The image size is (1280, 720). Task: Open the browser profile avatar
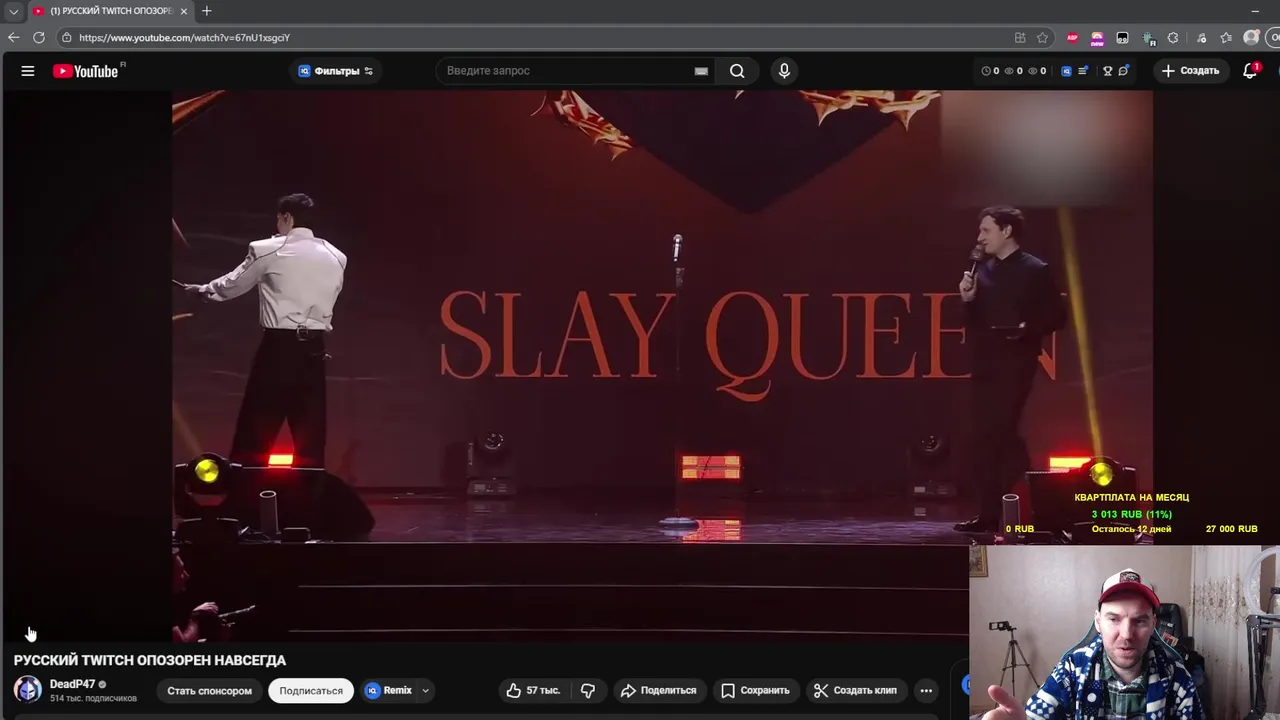1251,38
